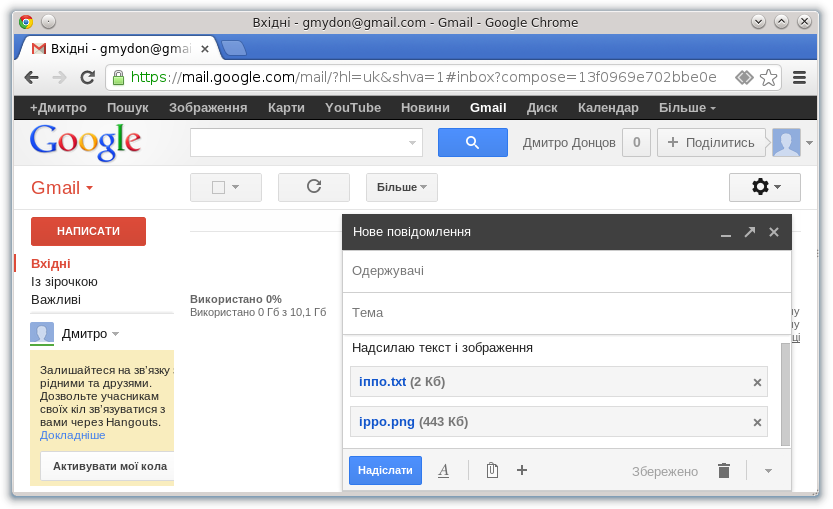This screenshot has width=833, height=509.
Task: Click the blue search magnifier button
Action: click(472, 142)
